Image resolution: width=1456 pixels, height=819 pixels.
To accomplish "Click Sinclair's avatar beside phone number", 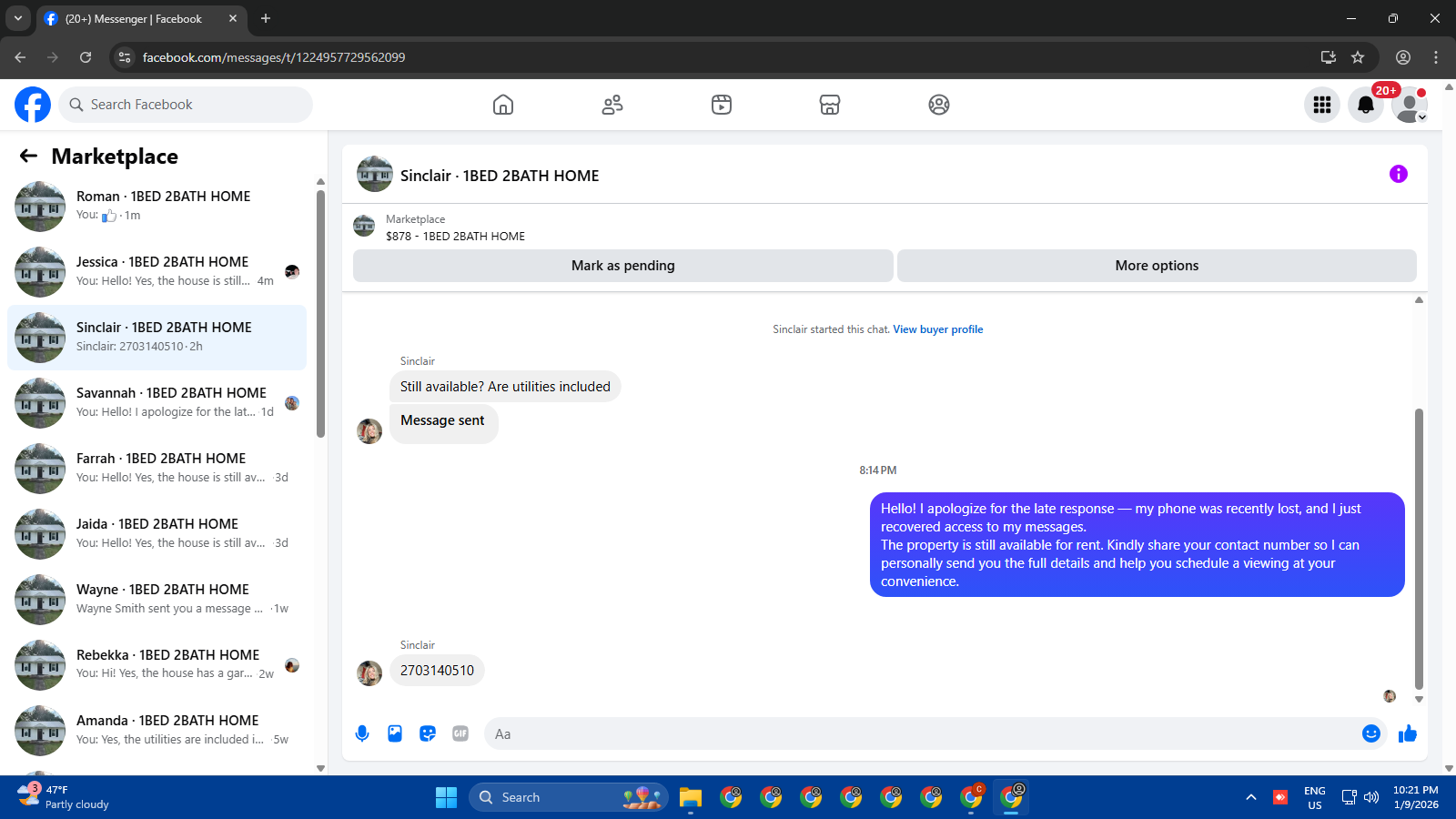I will [x=369, y=673].
